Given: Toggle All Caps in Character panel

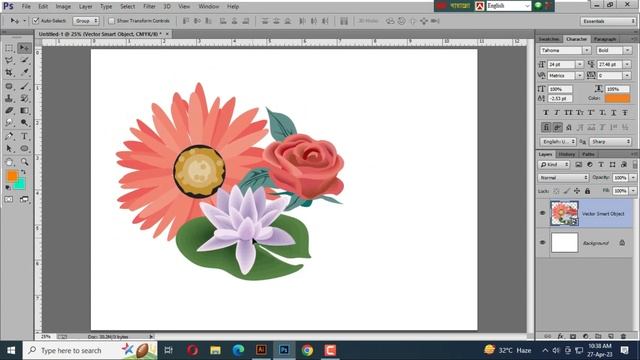Looking at the screenshot, I should [x=568, y=113].
